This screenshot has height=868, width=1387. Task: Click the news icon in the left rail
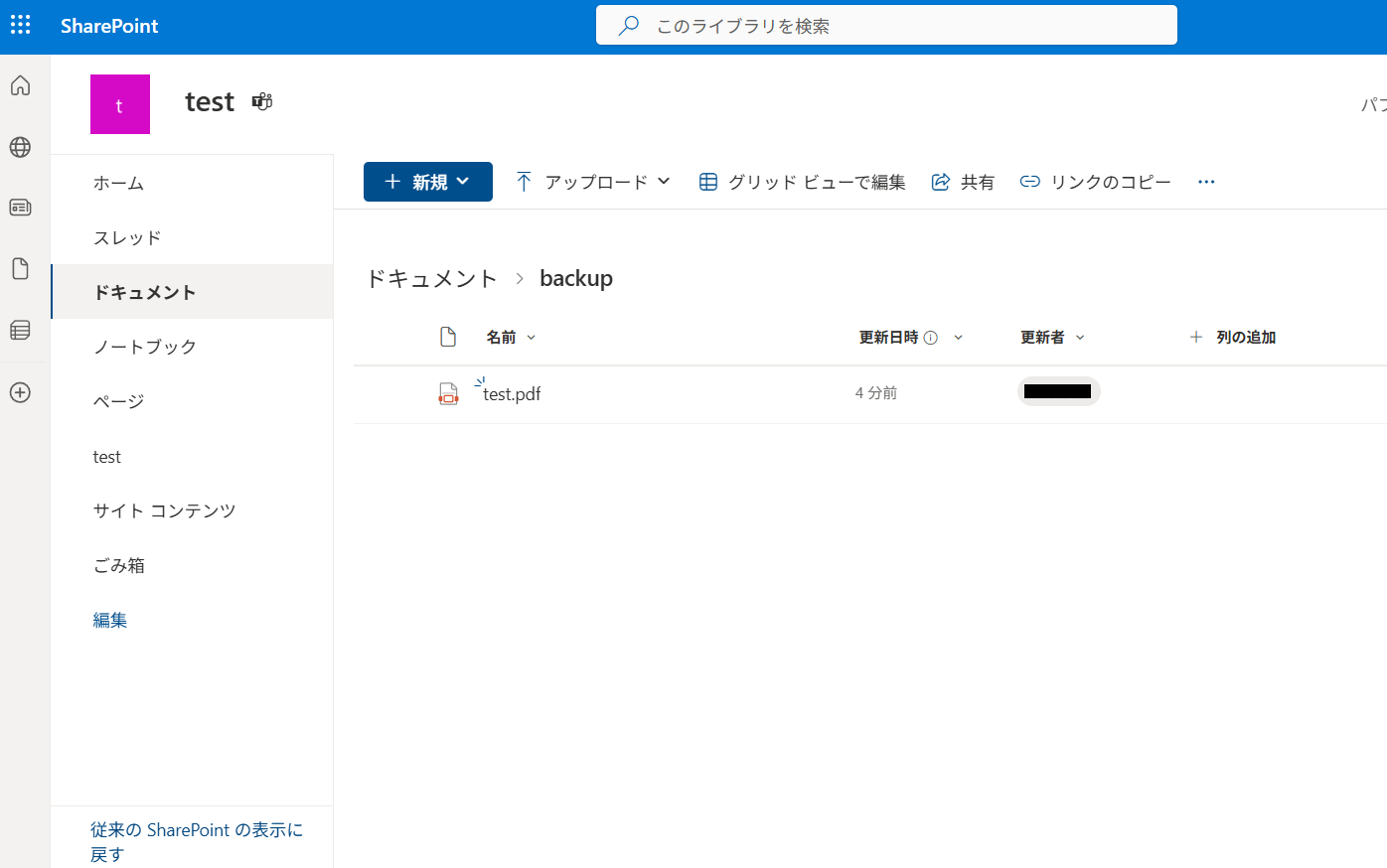[20, 208]
